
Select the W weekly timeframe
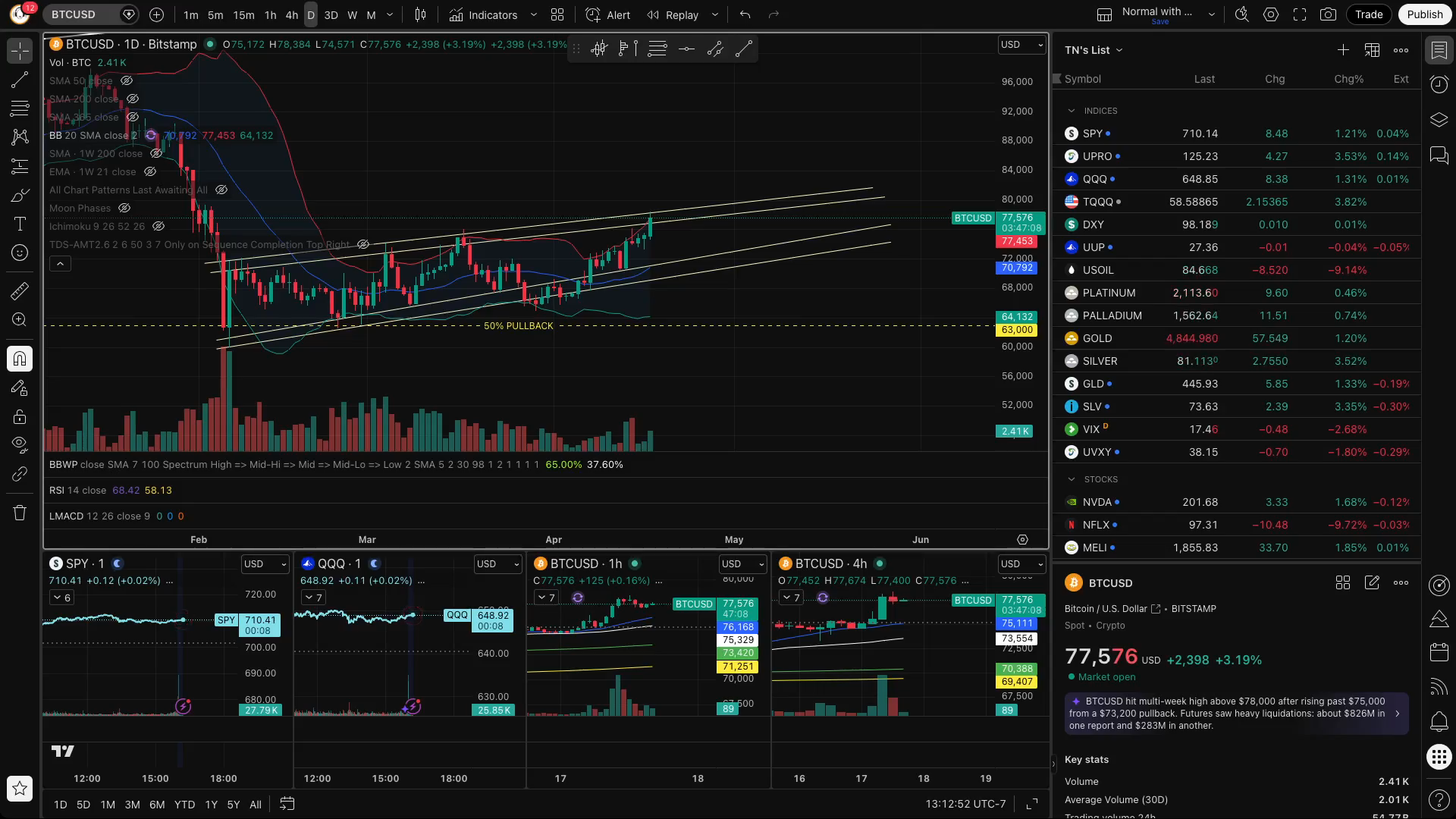point(352,14)
